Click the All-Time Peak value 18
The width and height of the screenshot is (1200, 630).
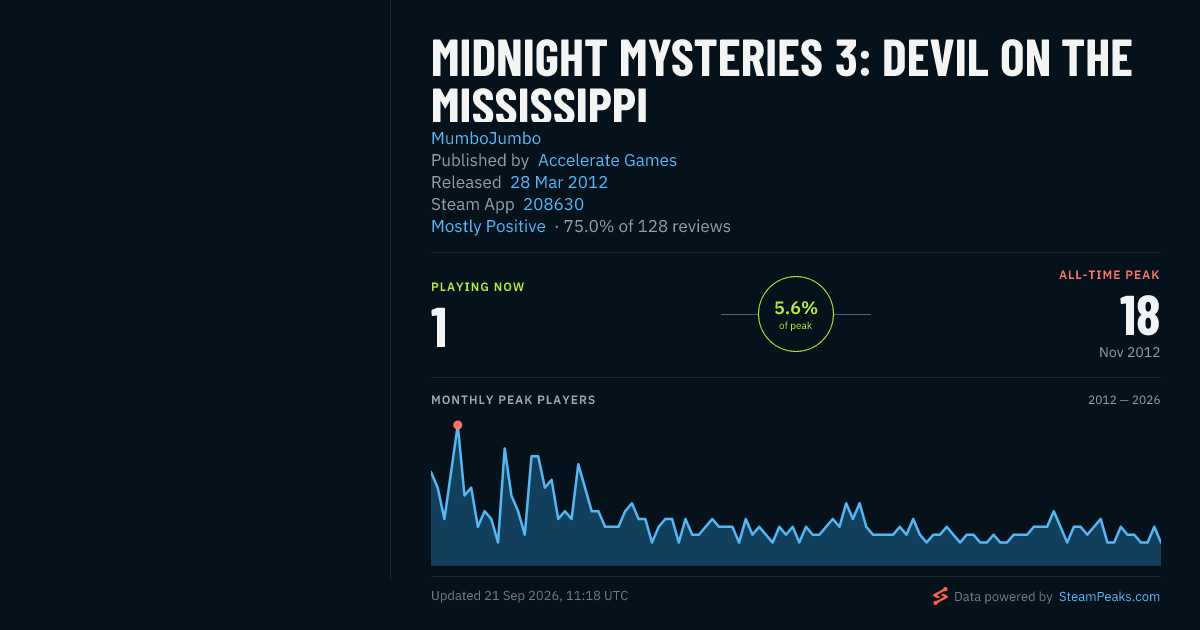click(1139, 316)
